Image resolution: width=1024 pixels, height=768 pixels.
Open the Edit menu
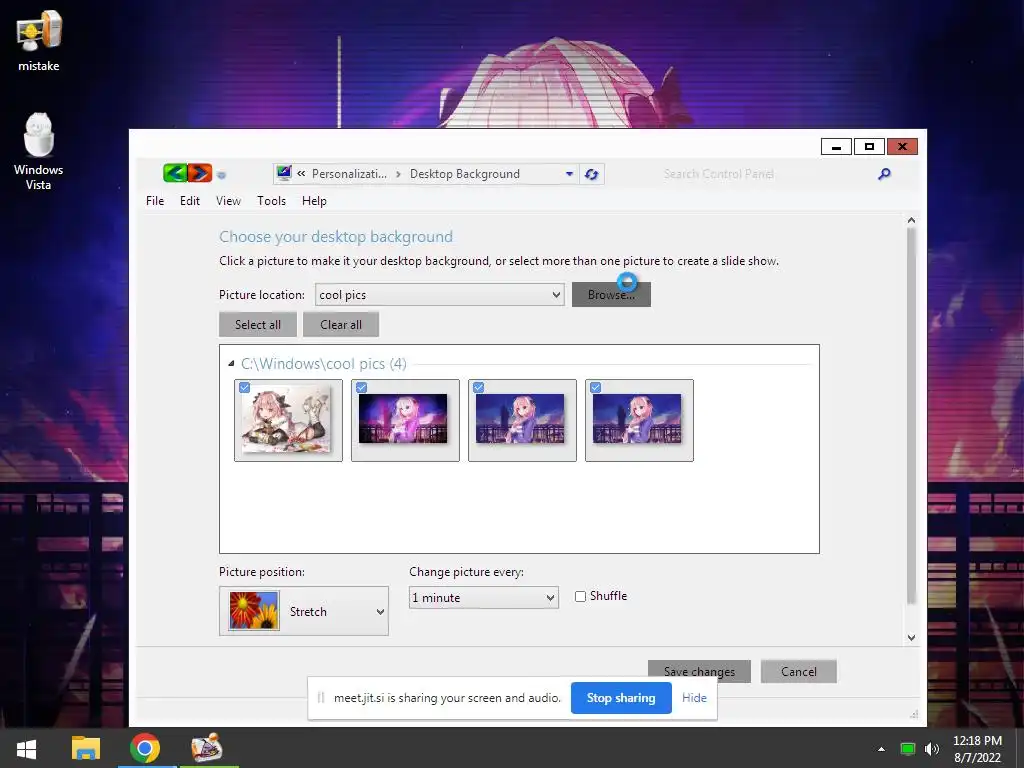coord(190,200)
